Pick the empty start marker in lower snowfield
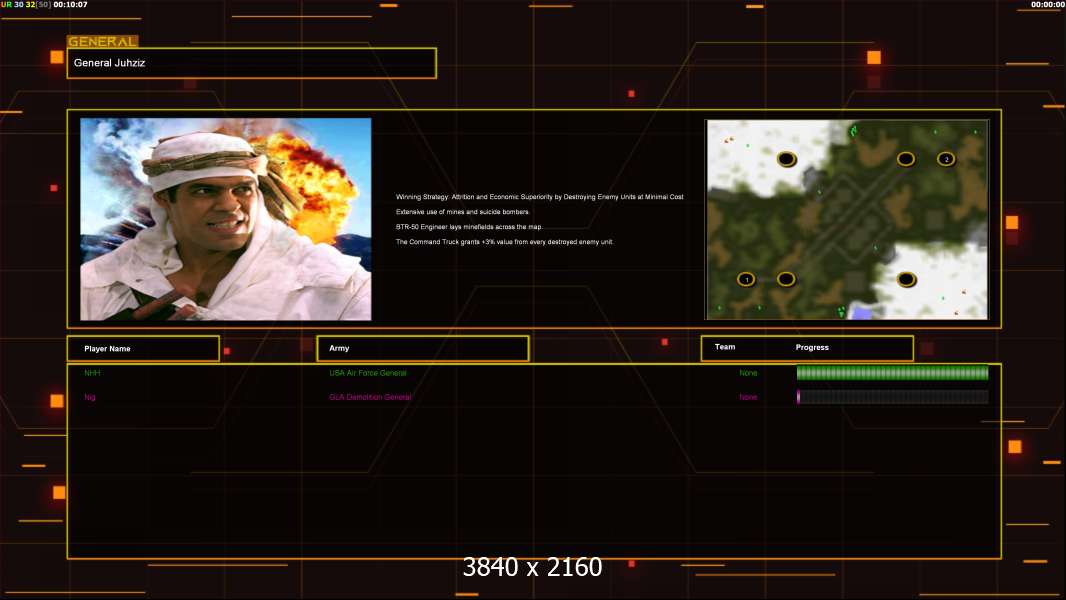Screen dimensions: 1066x600 [906, 279]
